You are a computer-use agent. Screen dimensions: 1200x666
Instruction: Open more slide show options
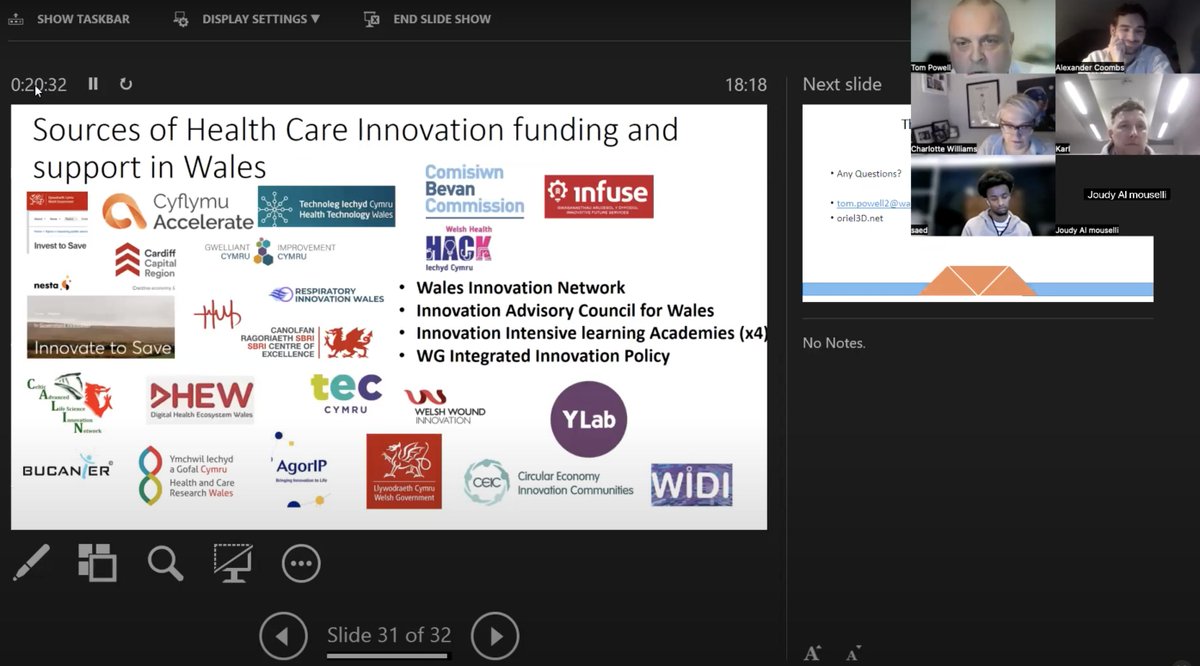coord(301,564)
